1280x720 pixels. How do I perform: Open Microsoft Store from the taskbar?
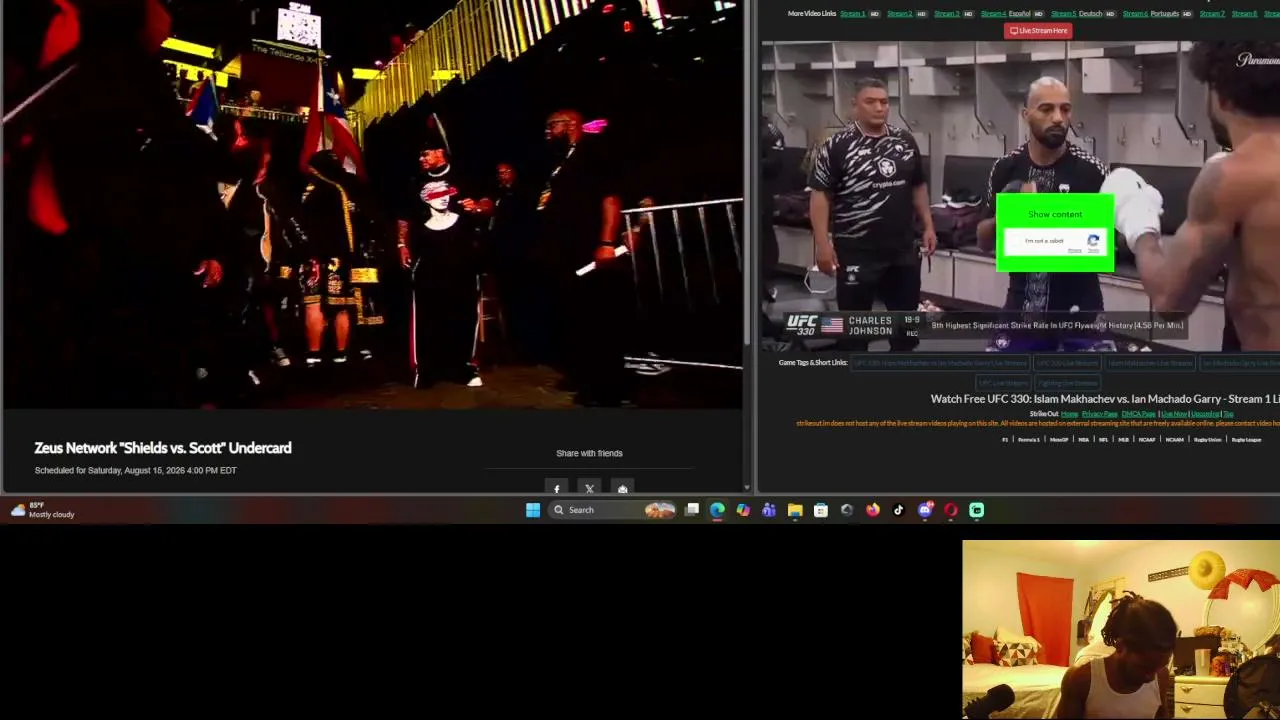click(821, 510)
